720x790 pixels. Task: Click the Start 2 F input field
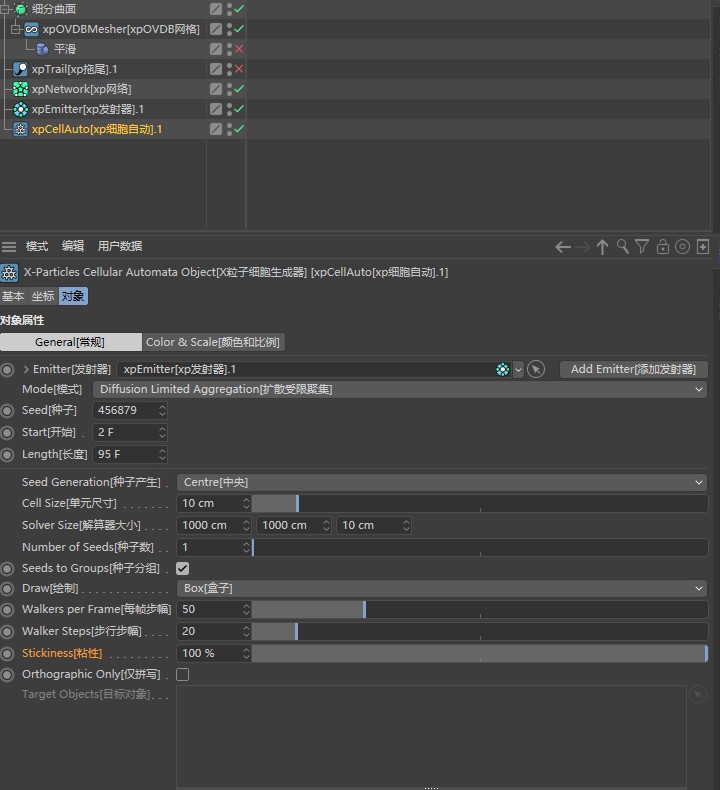(x=125, y=432)
